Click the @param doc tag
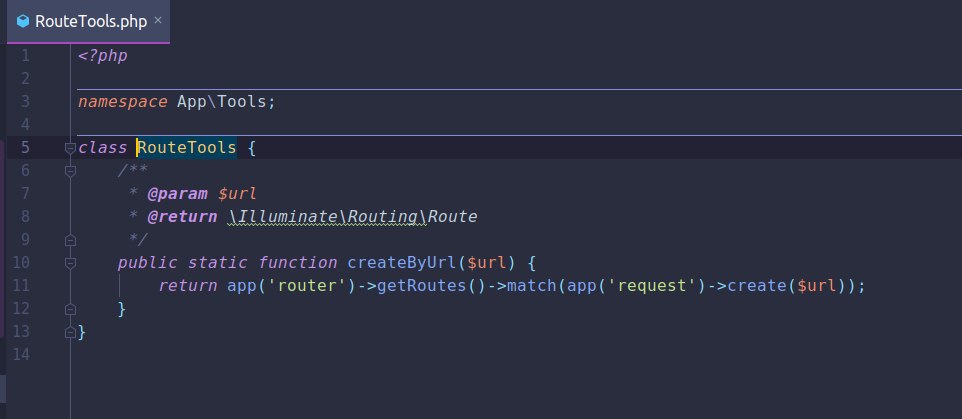Image resolution: width=962 pixels, height=419 pixels. coord(178,194)
